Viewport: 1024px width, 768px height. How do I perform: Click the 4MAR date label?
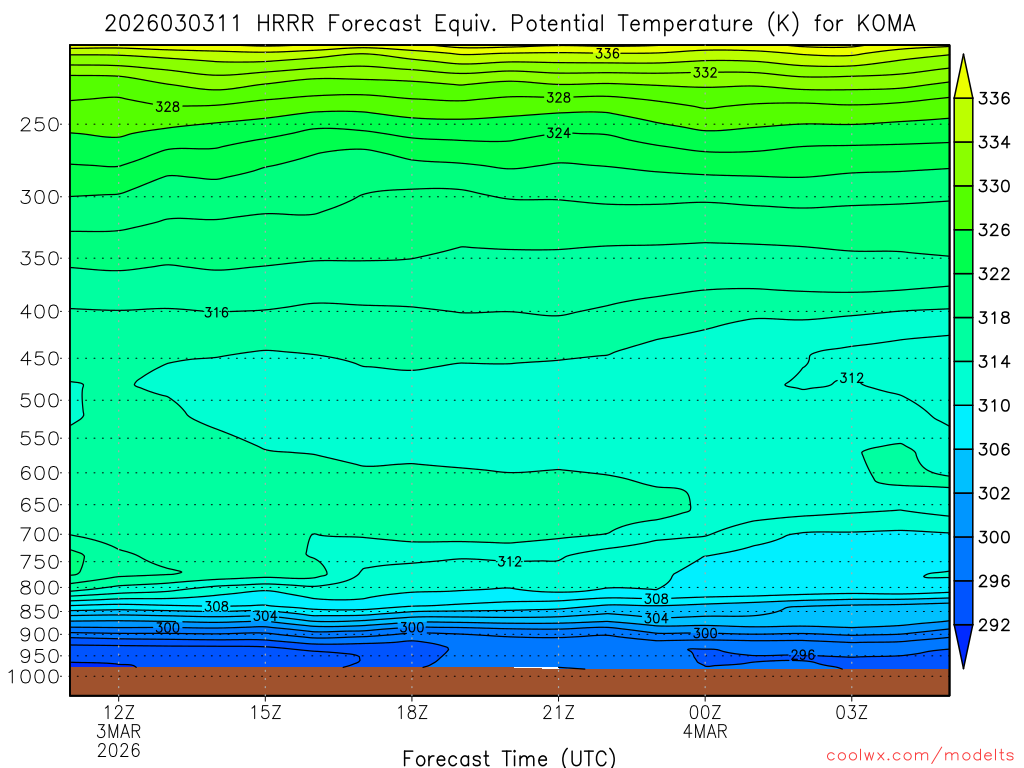705,731
